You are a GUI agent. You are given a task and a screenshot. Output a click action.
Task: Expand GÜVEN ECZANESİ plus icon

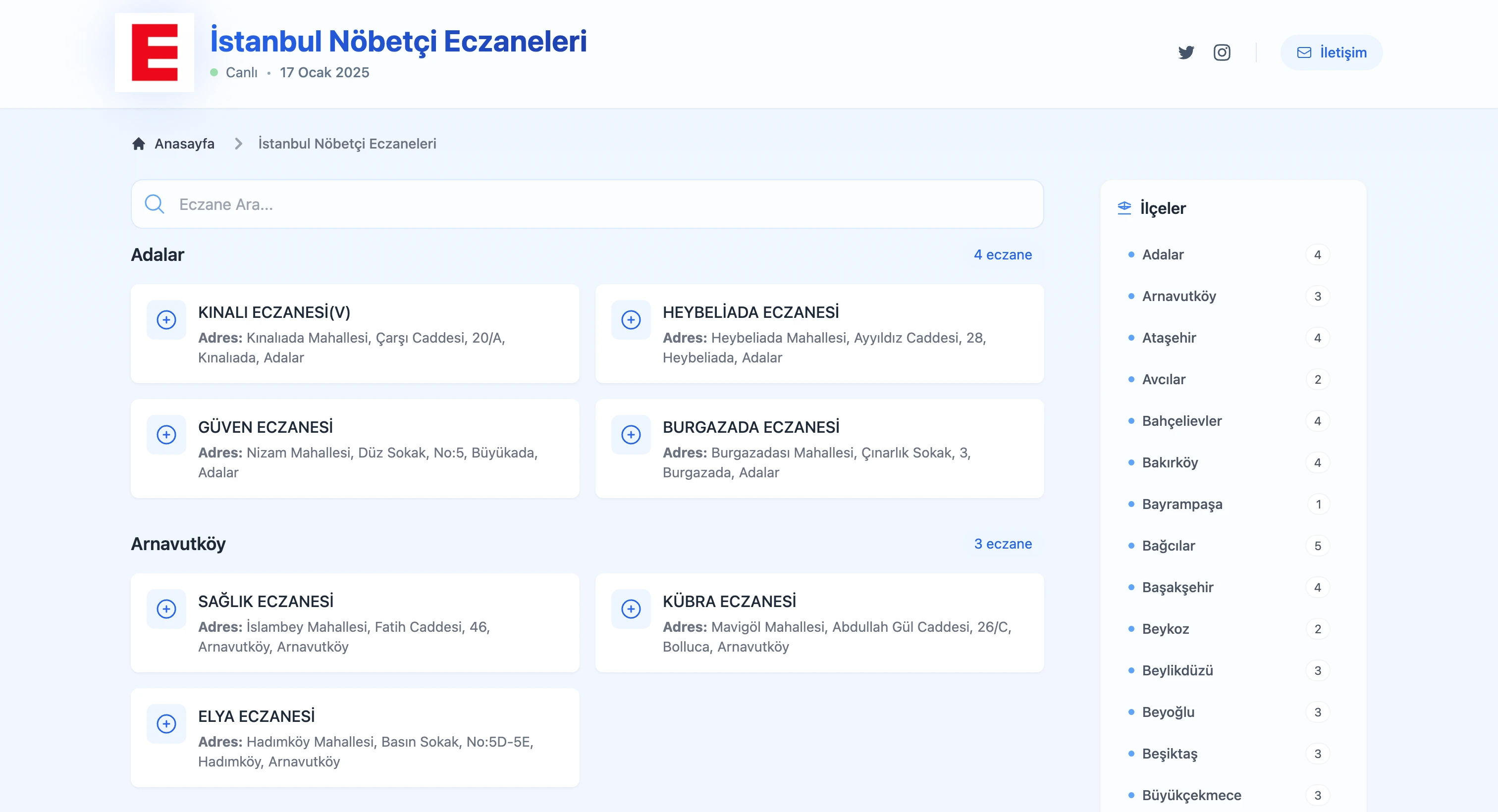coord(166,435)
